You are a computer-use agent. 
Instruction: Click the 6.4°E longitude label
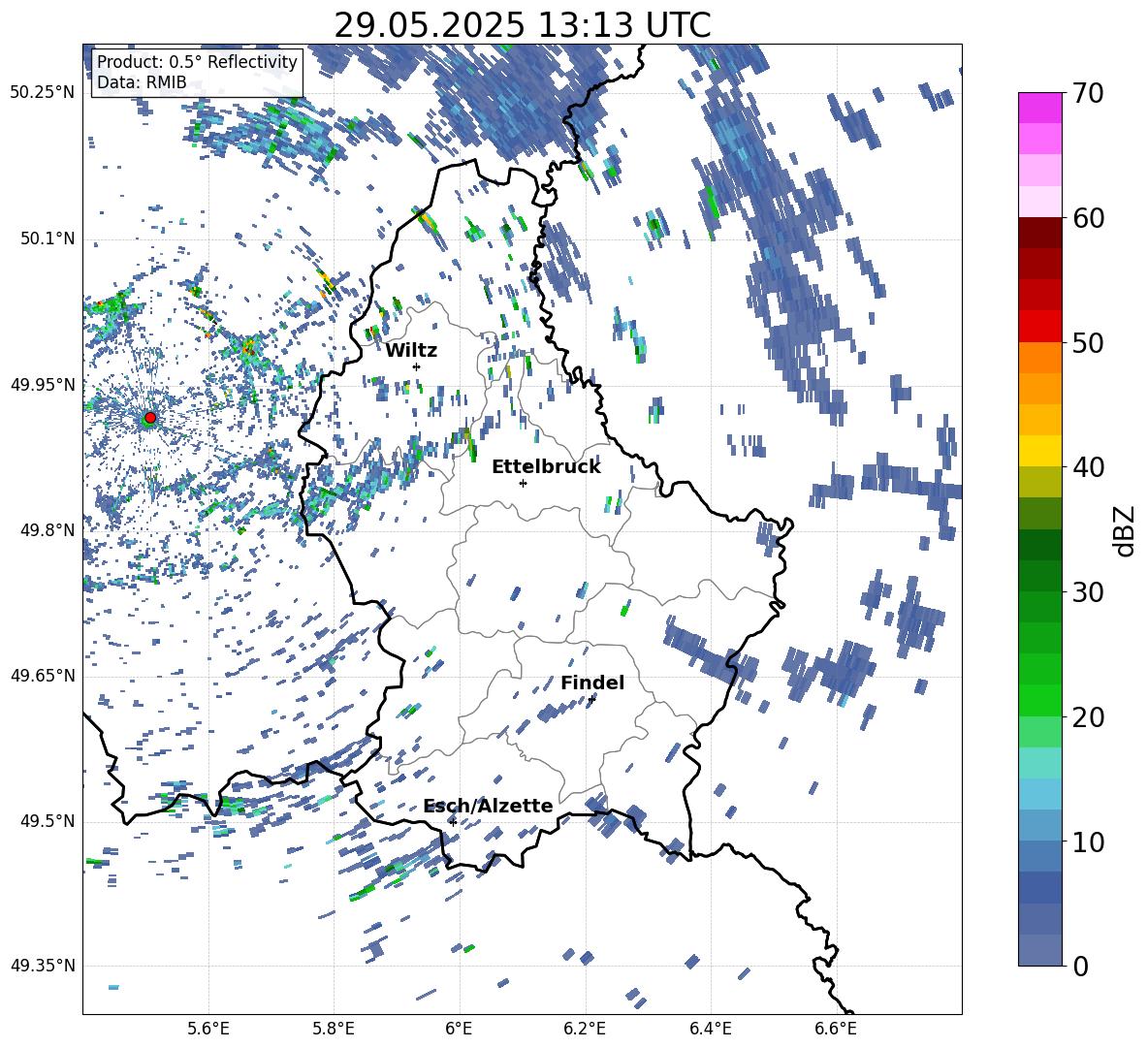click(710, 1029)
